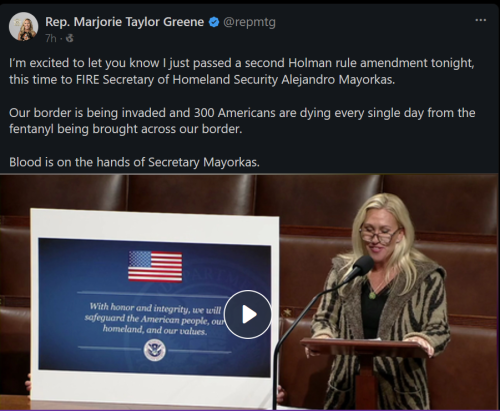Image resolution: width=500 pixels, height=411 pixels.
Task: Click the 'Blood is on the hands' line
Action: [134, 162]
